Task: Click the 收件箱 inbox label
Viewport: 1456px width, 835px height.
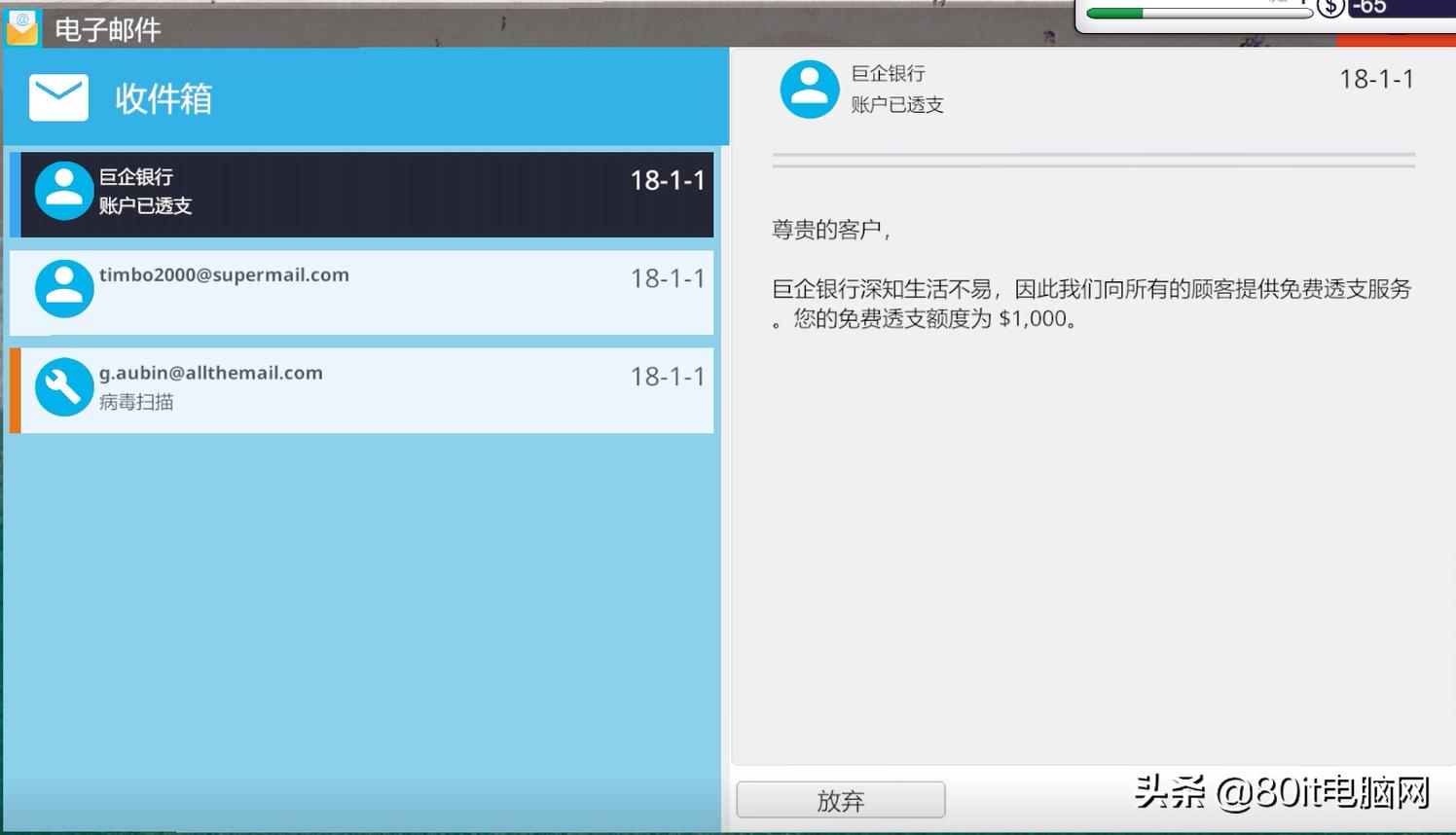Action: point(163,98)
